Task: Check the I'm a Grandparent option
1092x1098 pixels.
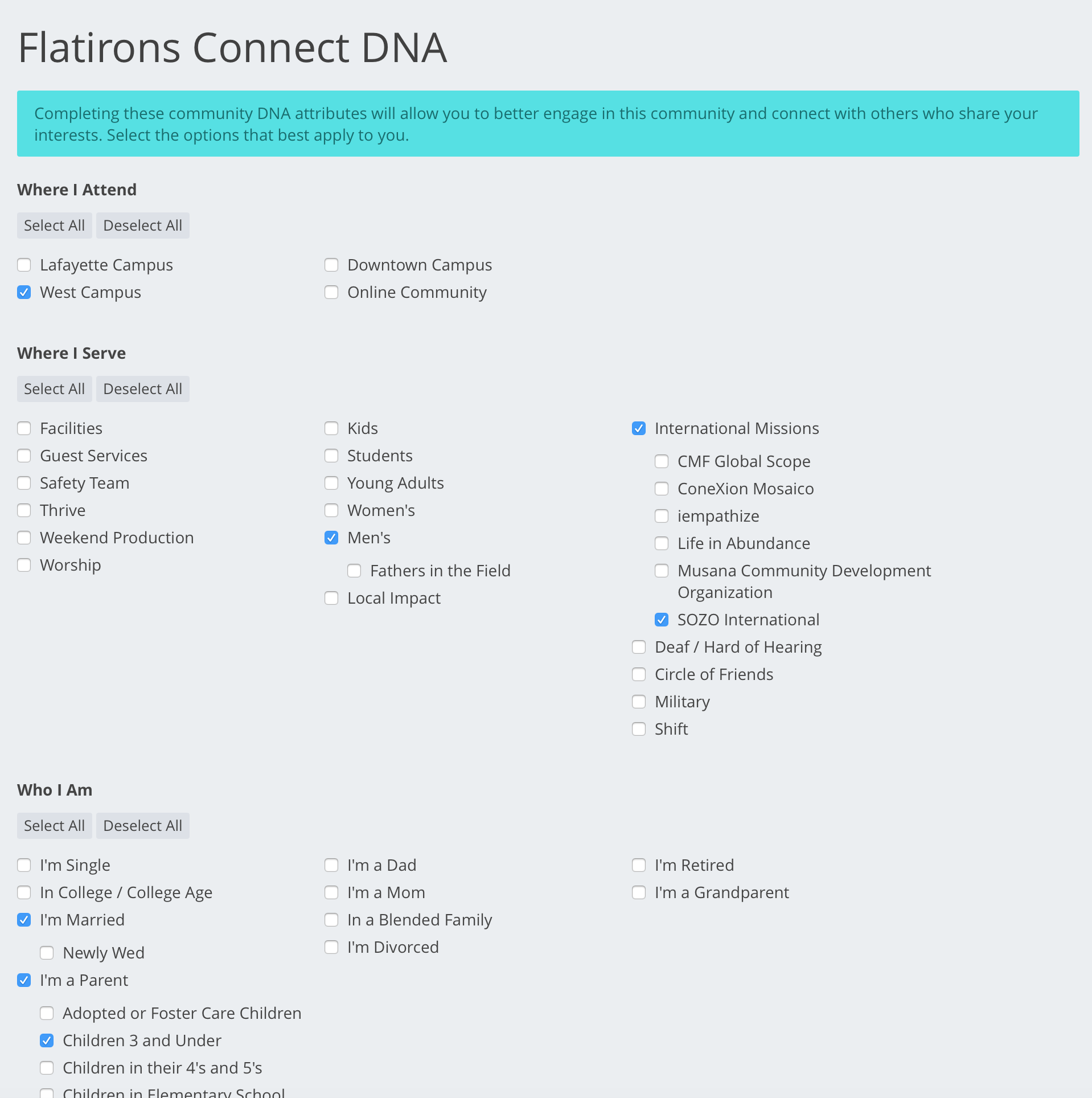Action: point(639,892)
